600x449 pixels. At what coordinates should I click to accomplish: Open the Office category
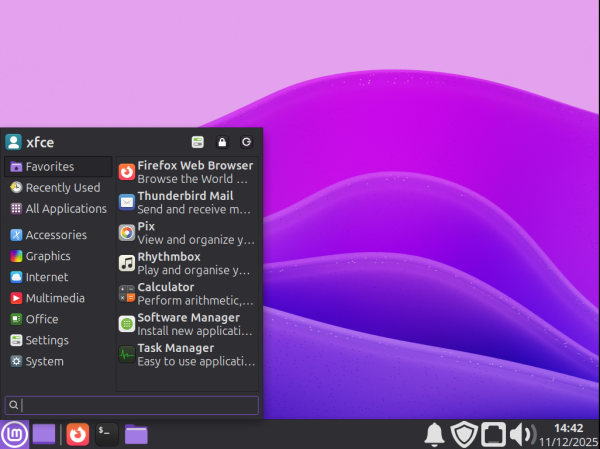coord(58,319)
